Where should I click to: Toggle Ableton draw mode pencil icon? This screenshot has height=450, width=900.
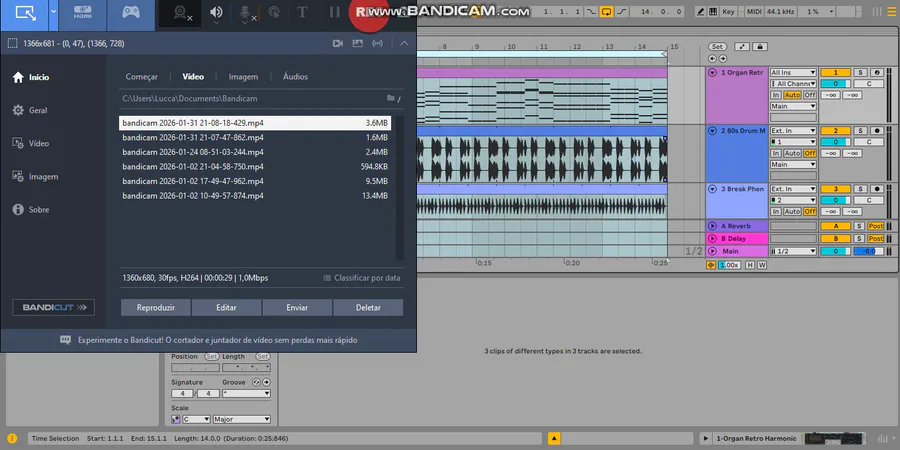point(700,11)
